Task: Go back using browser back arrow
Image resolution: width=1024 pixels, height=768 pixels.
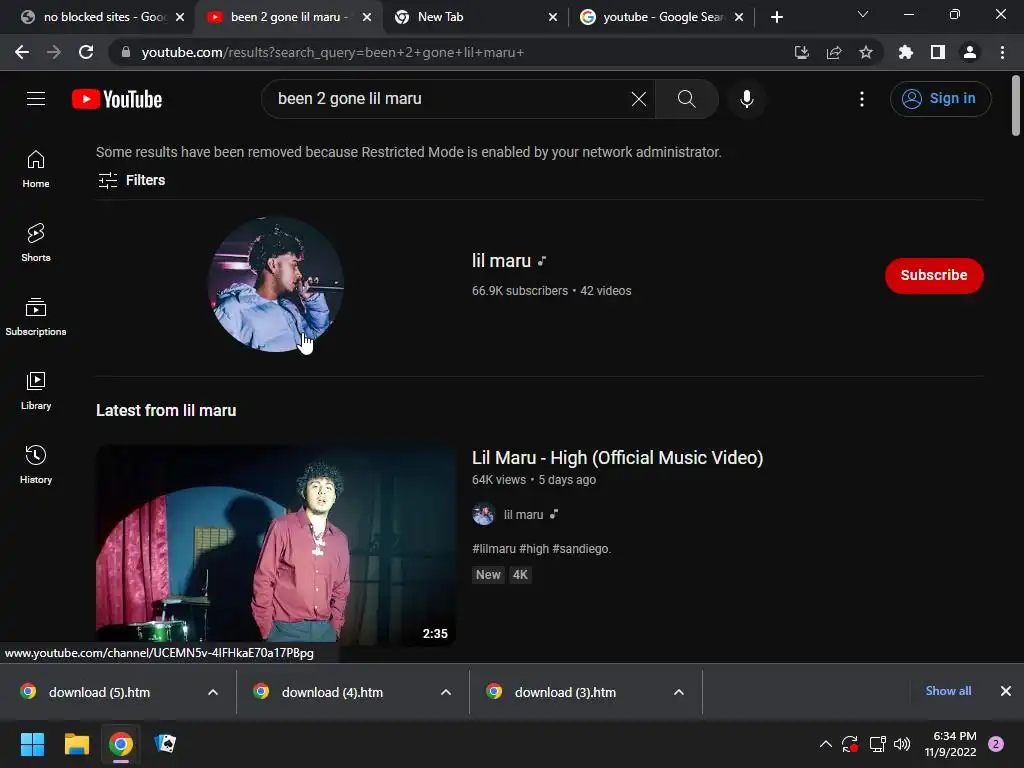Action: coord(22,52)
